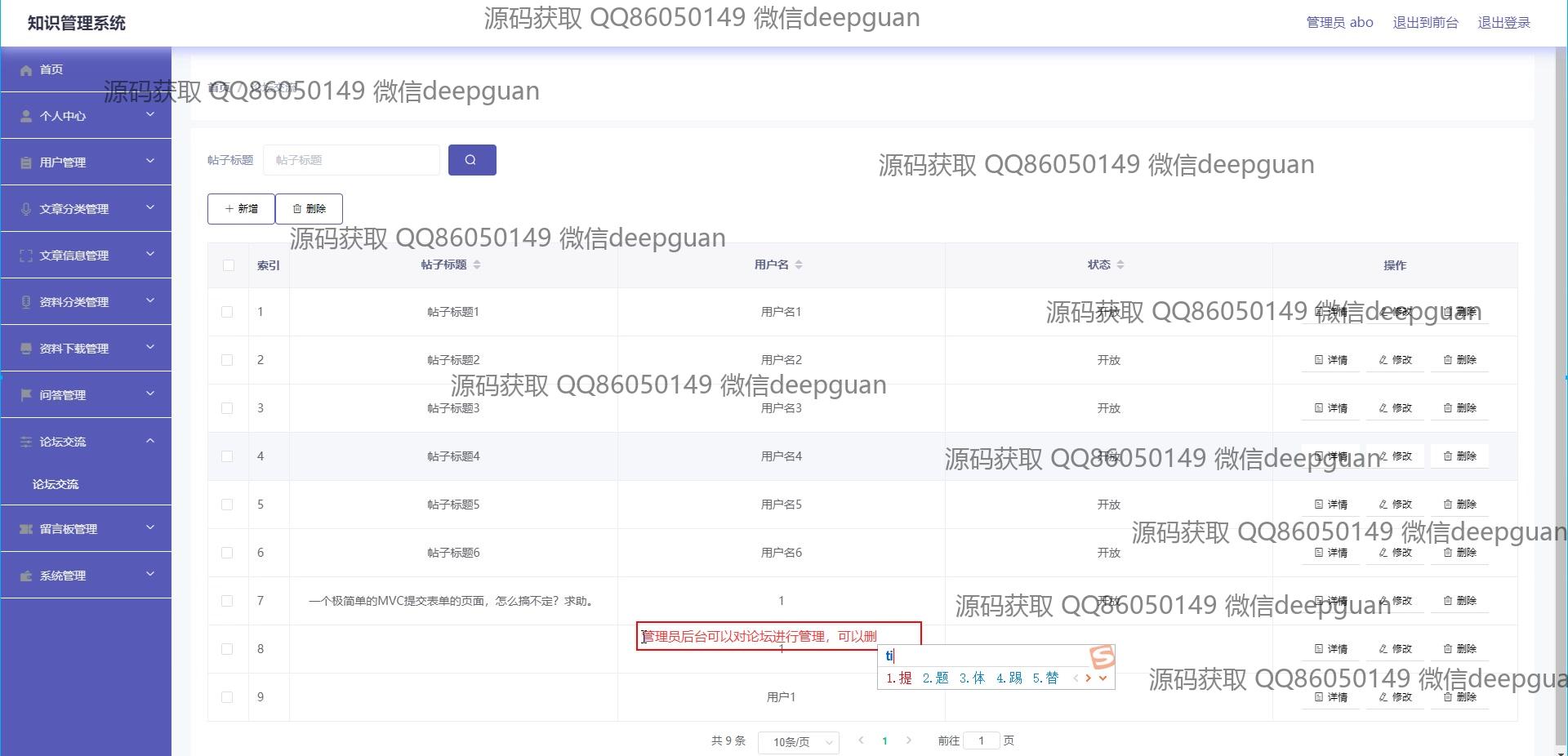Expand the 问答管理 chevron

click(150, 394)
